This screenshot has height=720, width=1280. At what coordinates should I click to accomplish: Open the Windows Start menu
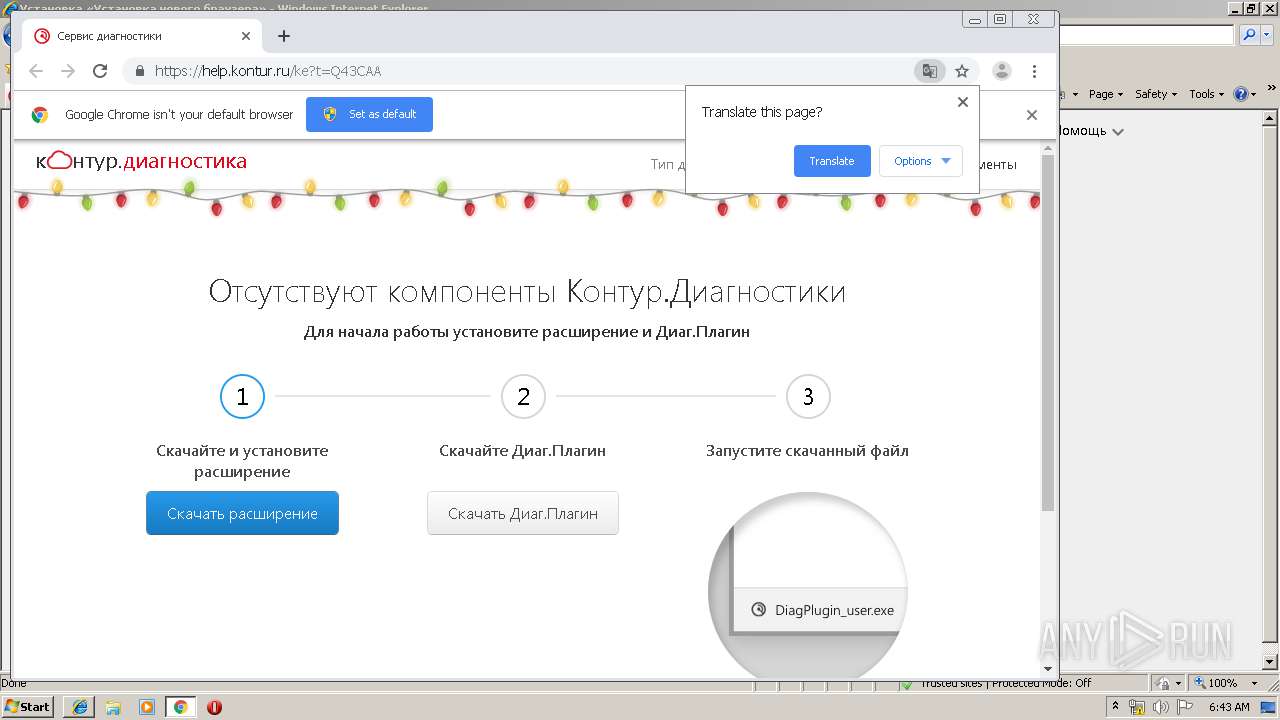(28, 706)
